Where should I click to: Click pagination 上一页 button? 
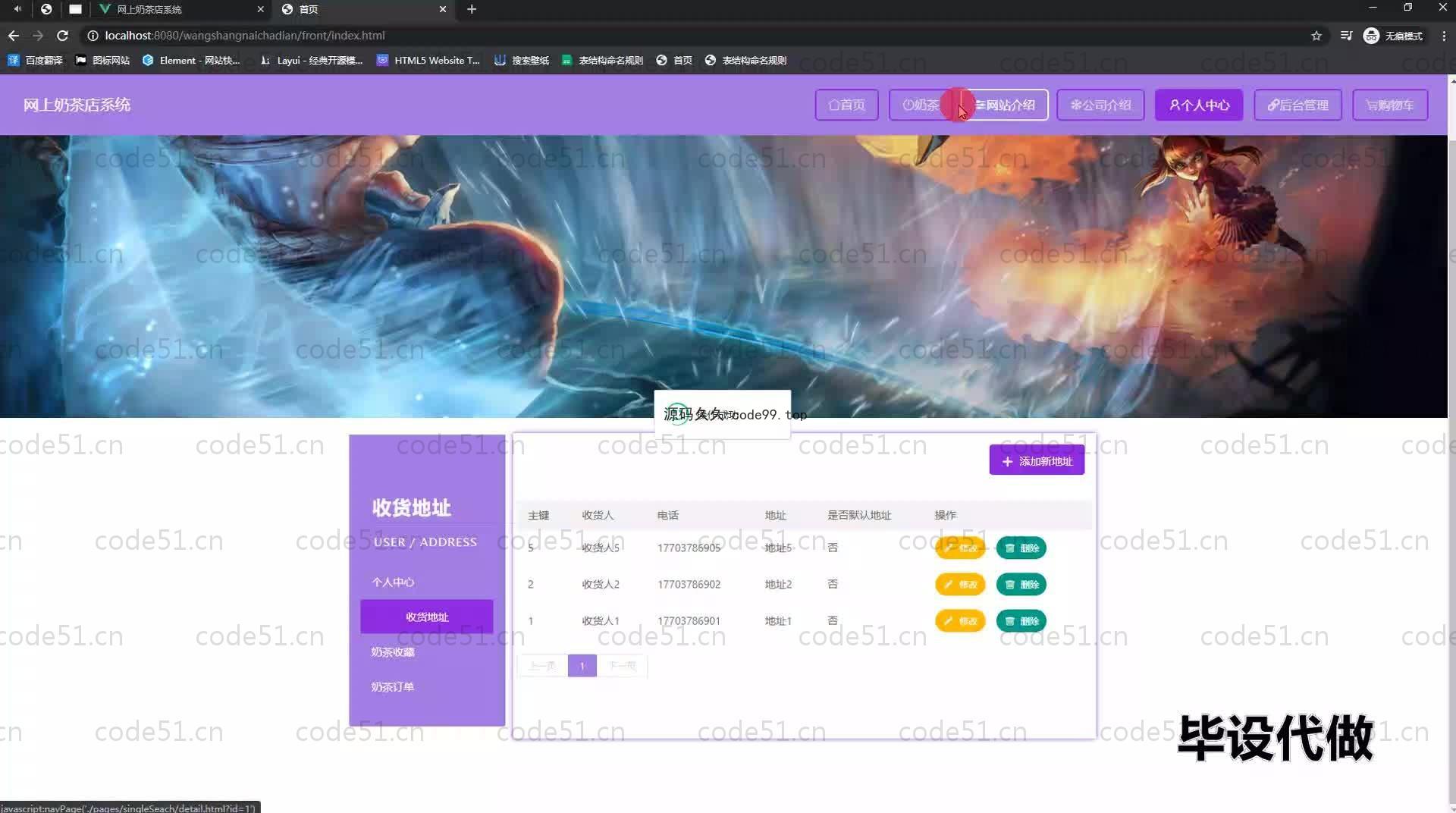click(542, 666)
